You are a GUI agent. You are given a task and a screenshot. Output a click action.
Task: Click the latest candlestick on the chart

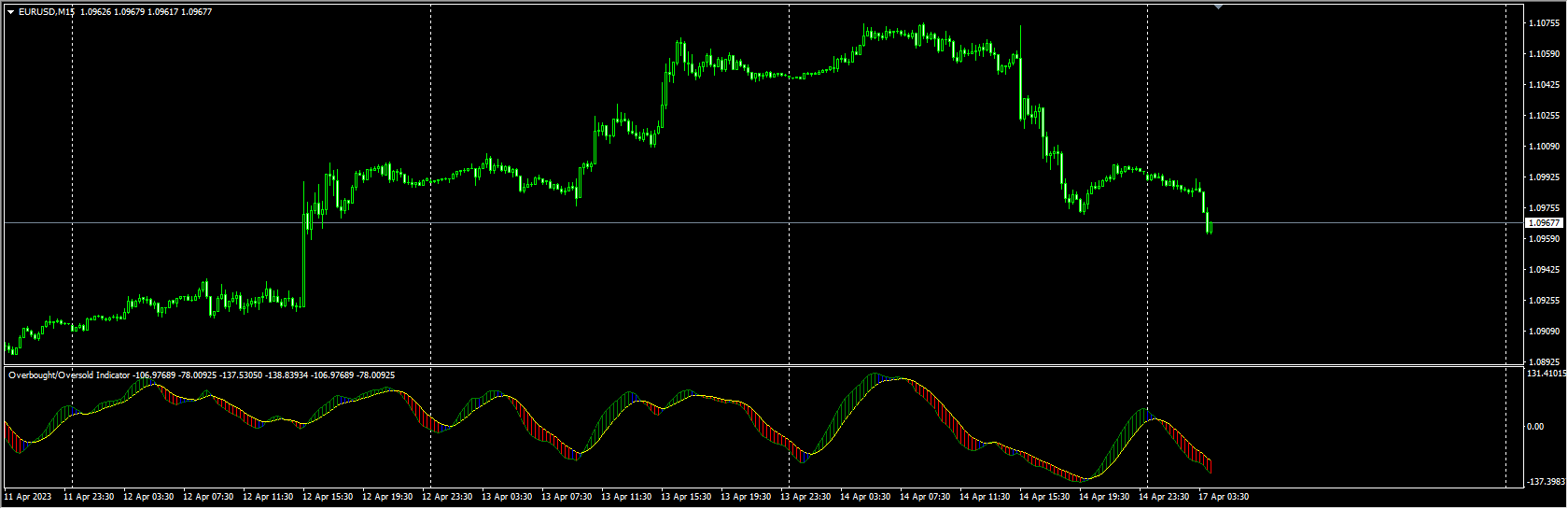click(x=1211, y=225)
